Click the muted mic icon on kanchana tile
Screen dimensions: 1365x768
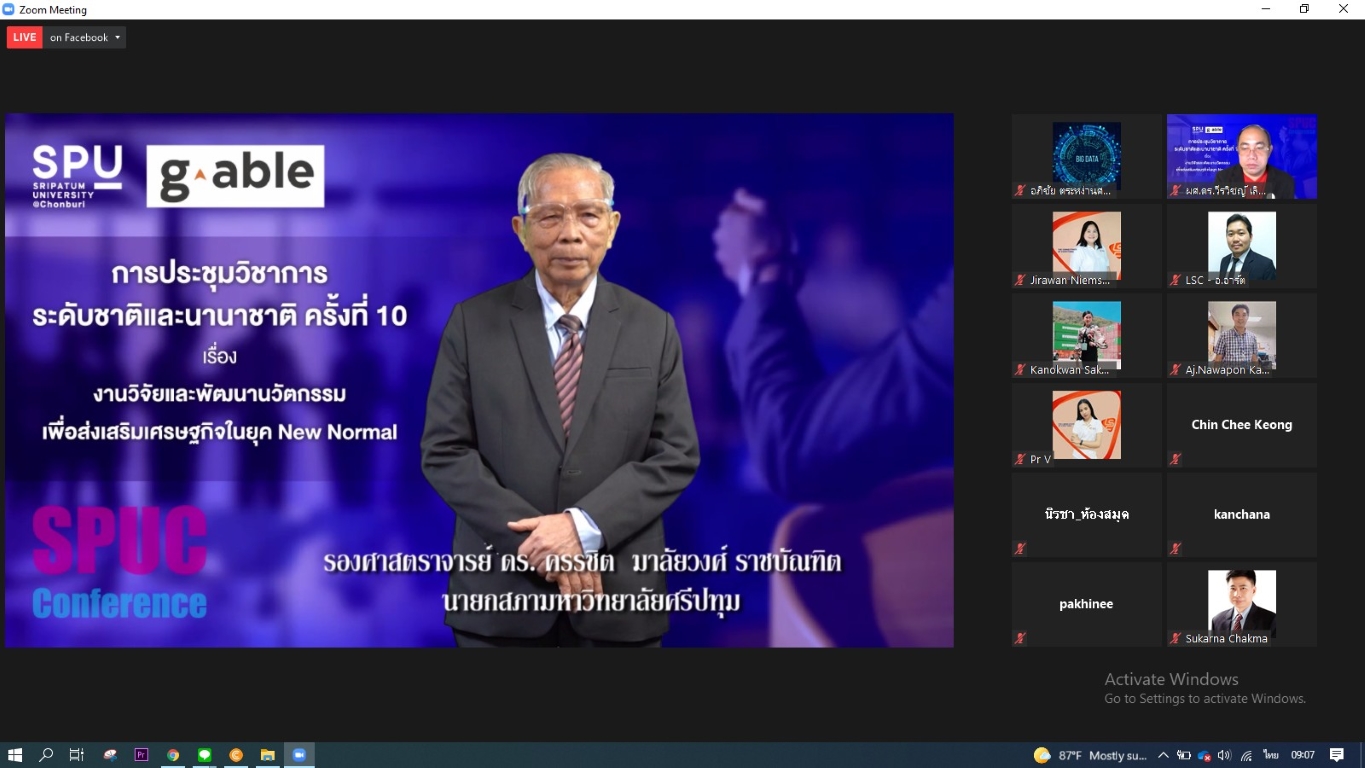[1176, 548]
